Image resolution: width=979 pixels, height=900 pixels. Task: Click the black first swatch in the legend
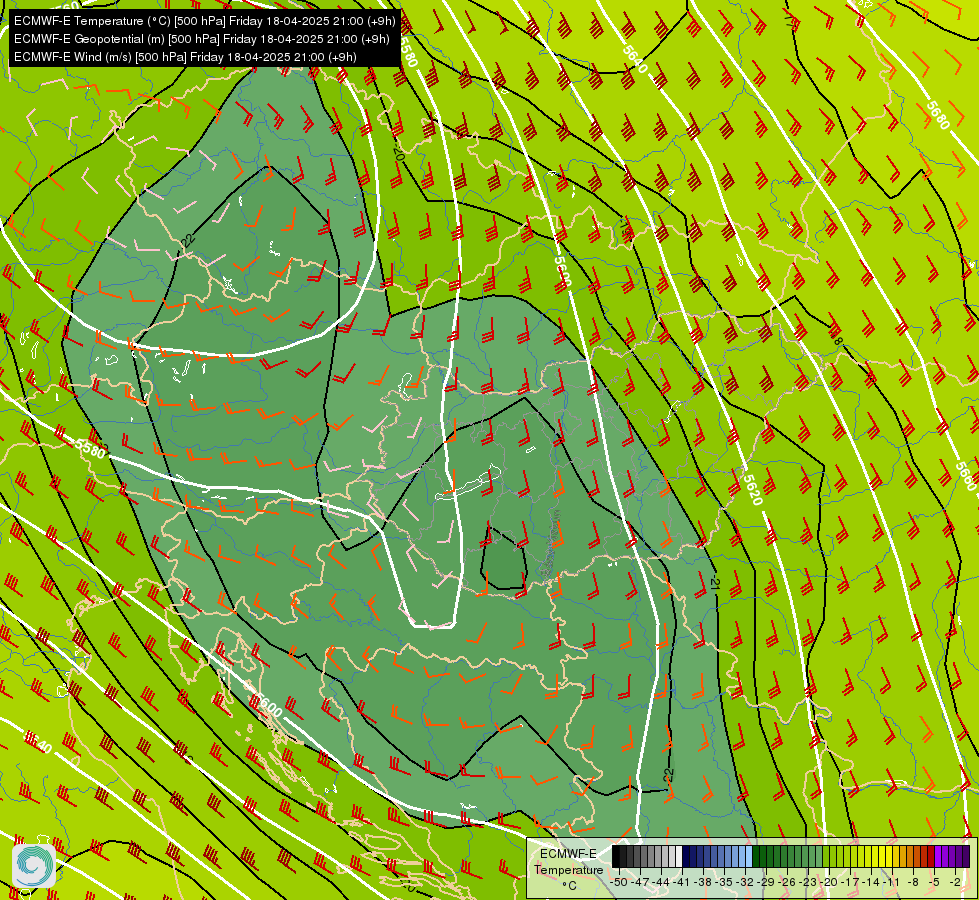616,856
